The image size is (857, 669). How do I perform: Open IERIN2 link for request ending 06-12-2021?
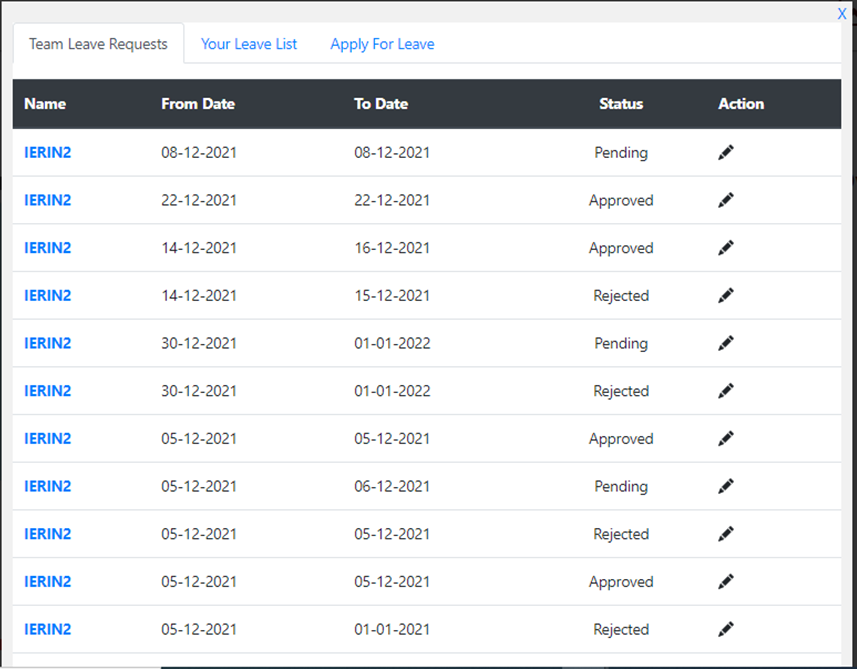pyautogui.click(x=48, y=486)
